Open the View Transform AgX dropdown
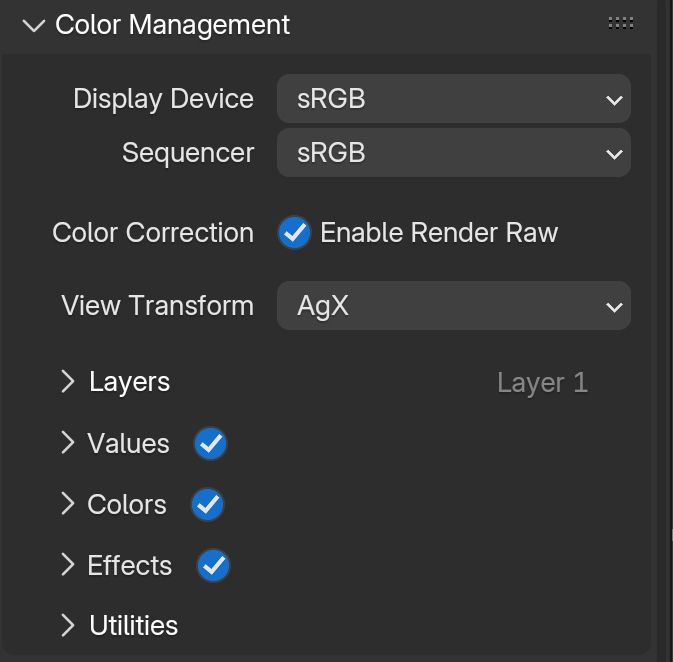The image size is (673, 662). click(453, 306)
